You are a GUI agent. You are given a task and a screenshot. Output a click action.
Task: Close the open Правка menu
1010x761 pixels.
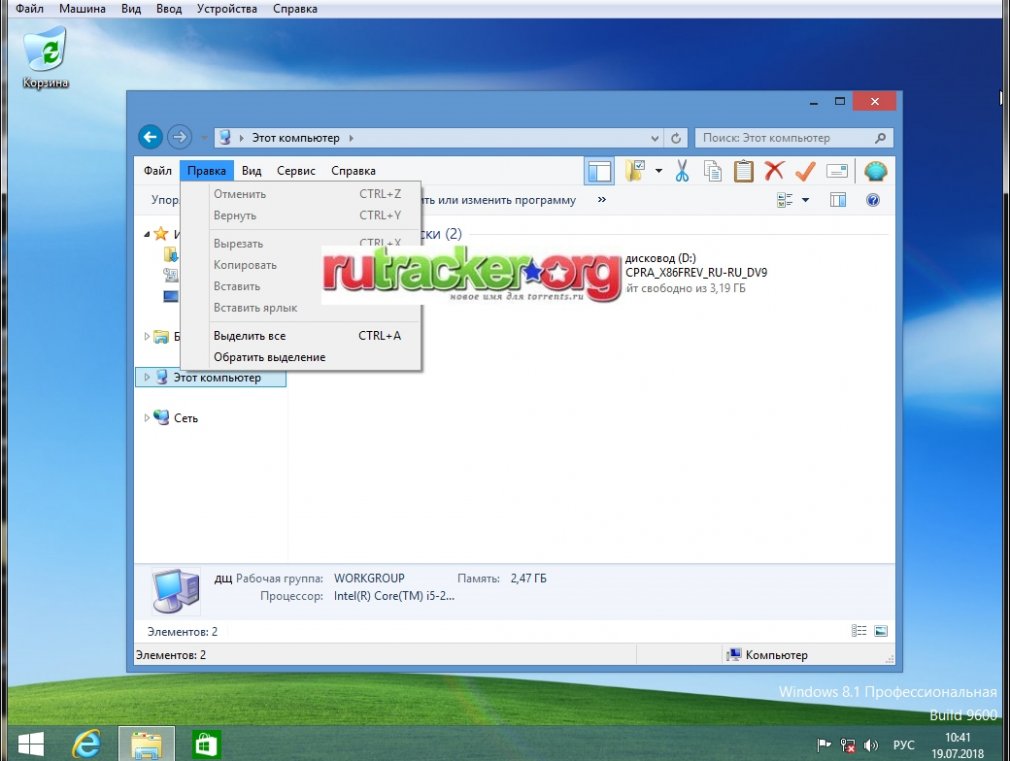[x=207, y=171]
